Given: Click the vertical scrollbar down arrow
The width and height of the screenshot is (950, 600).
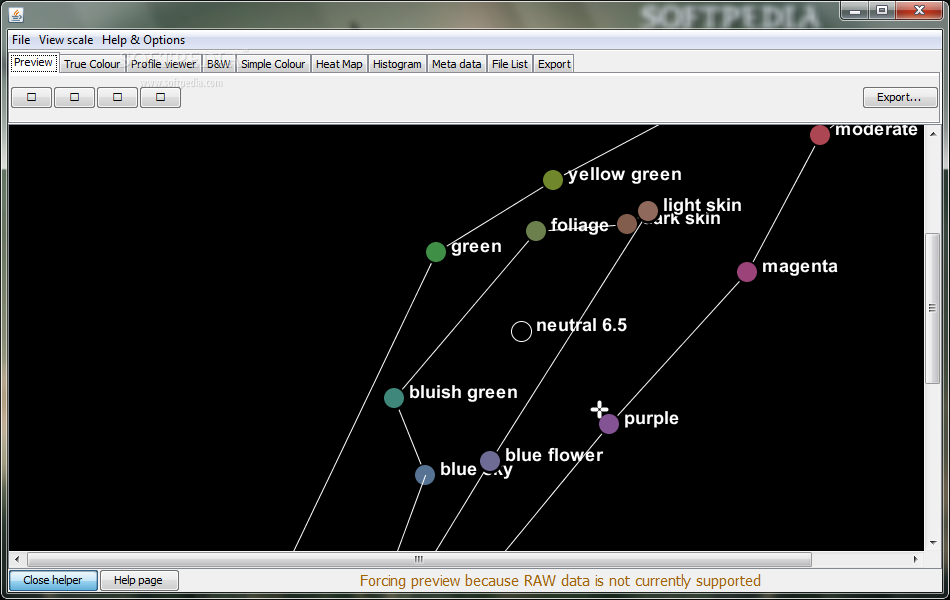Looking at the screenshot, I should [x=932, y=543].
